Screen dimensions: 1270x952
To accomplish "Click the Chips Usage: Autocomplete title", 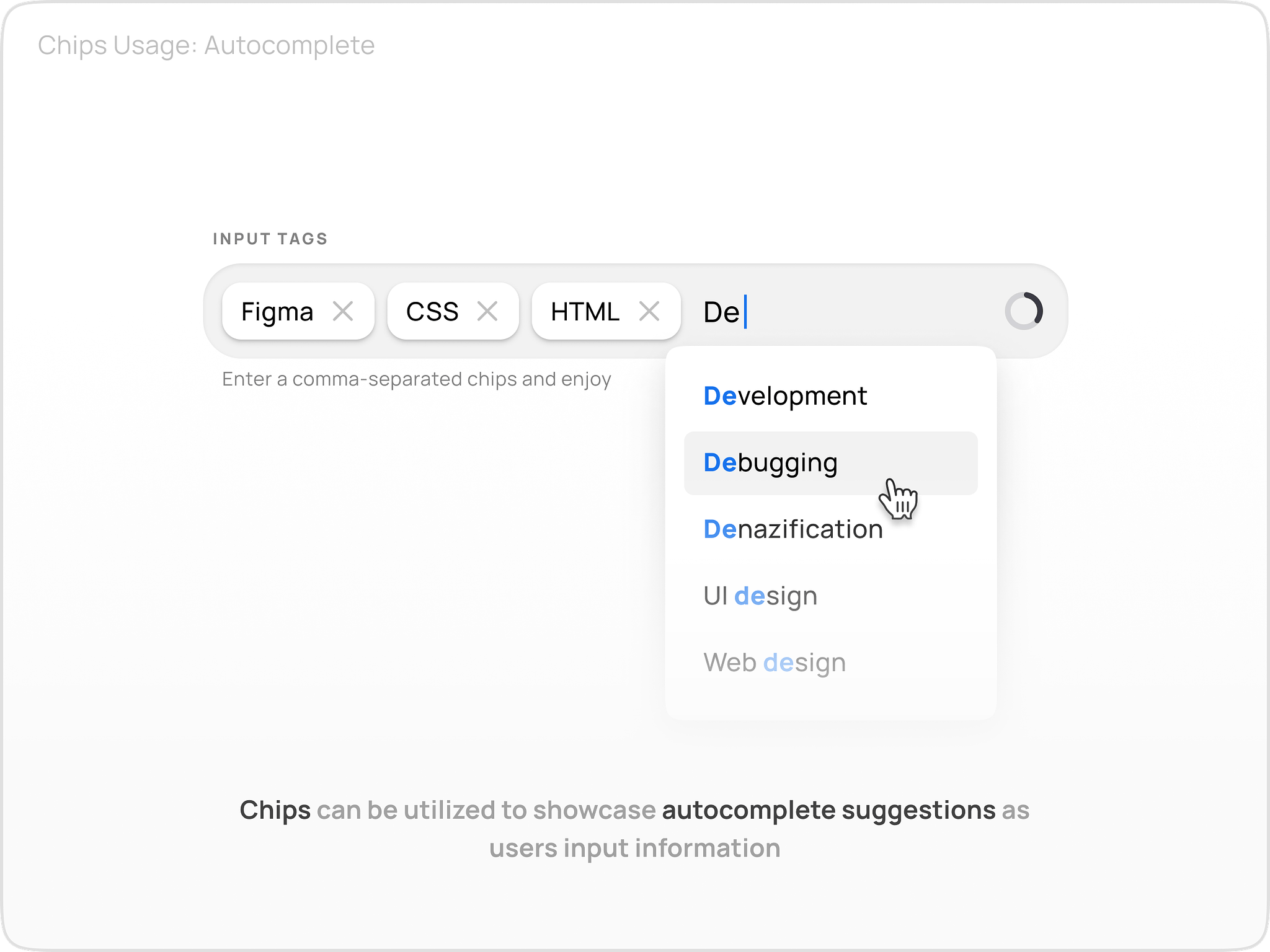I will click(x=206, y=44).
